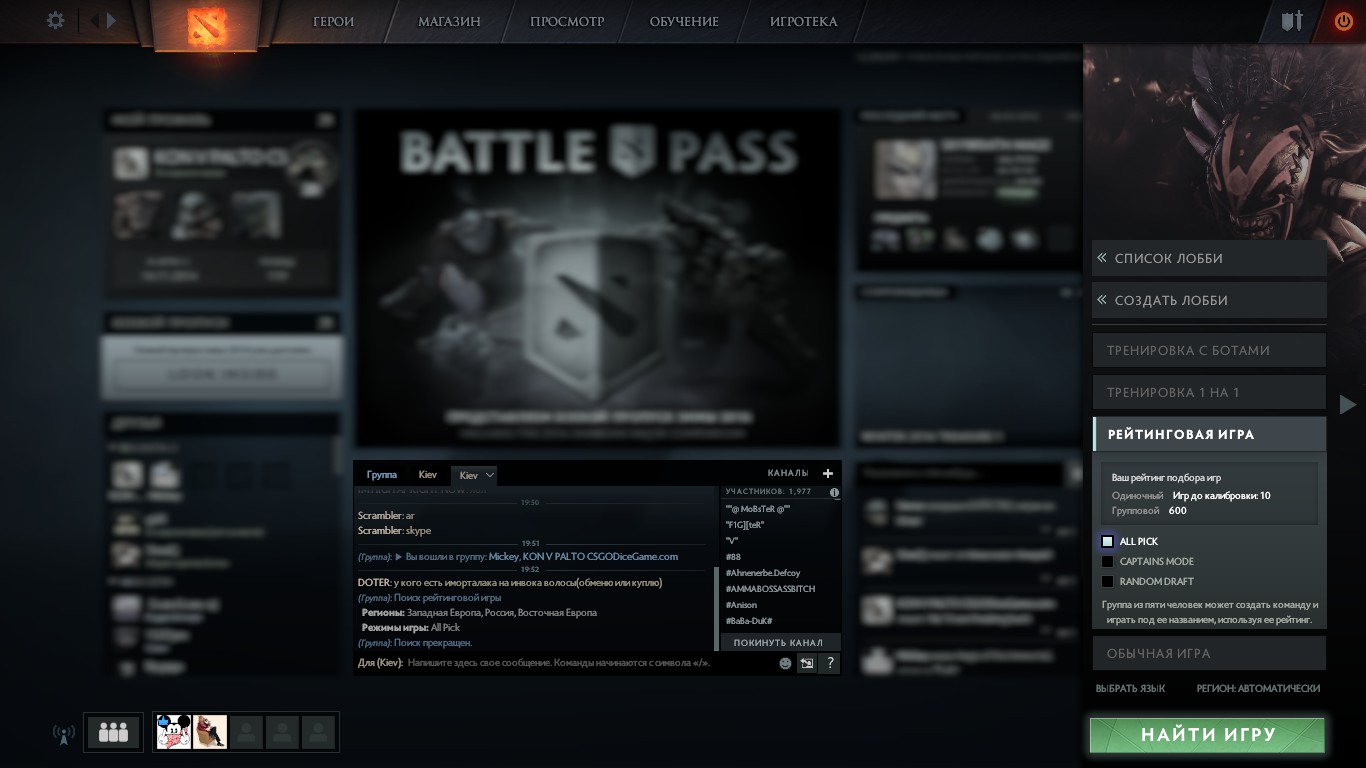Click the chat help question mark icon
The width and height of the screenshot is (1366, 768).
[829, 662]
